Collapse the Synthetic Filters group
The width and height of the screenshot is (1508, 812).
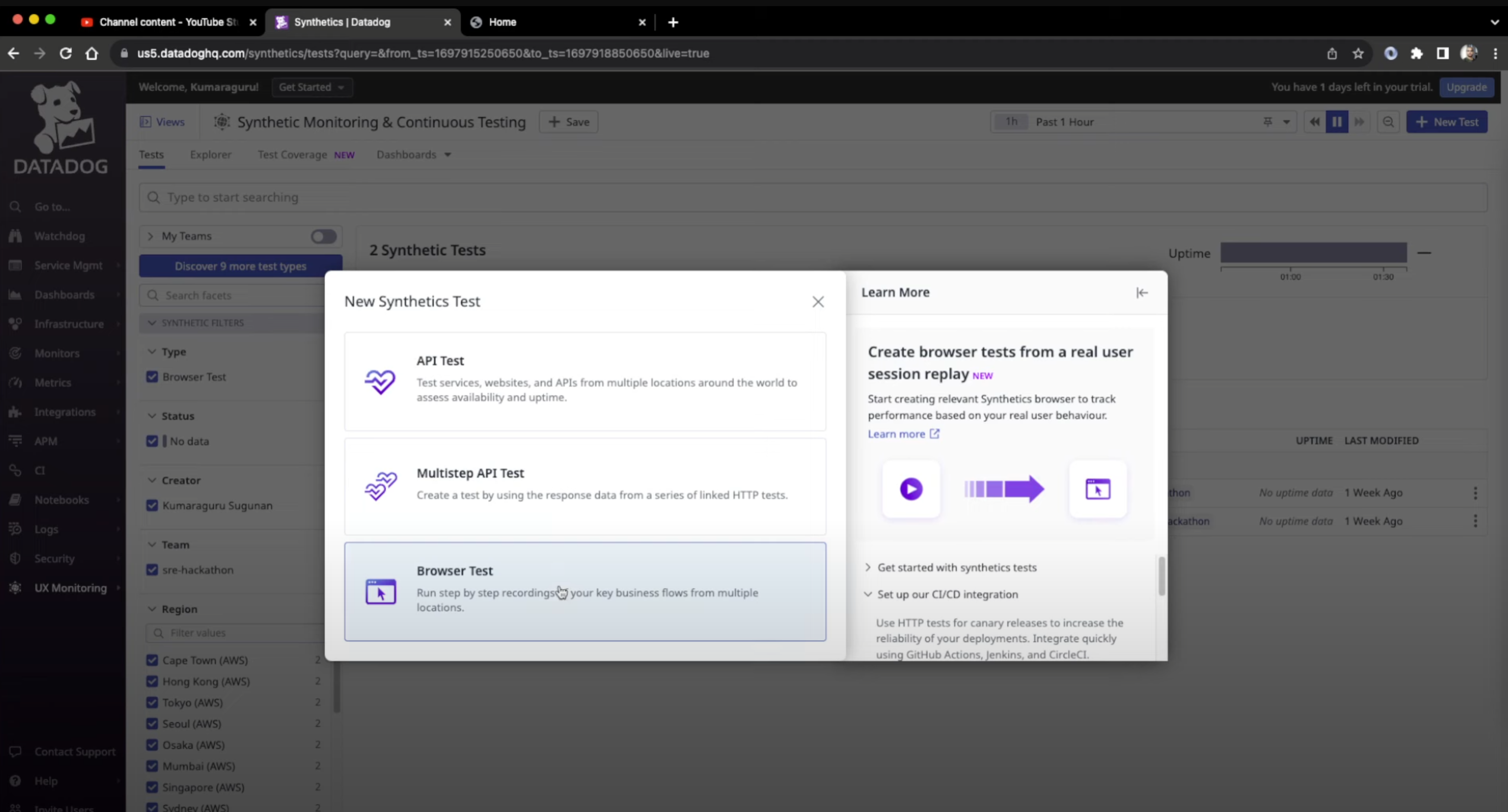coord(152,323)
